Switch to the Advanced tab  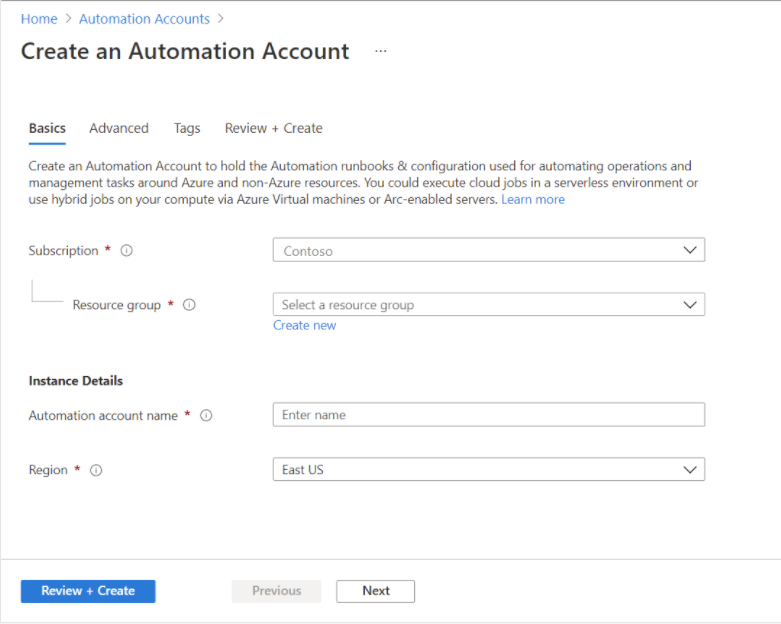click(x=119, y=128)
